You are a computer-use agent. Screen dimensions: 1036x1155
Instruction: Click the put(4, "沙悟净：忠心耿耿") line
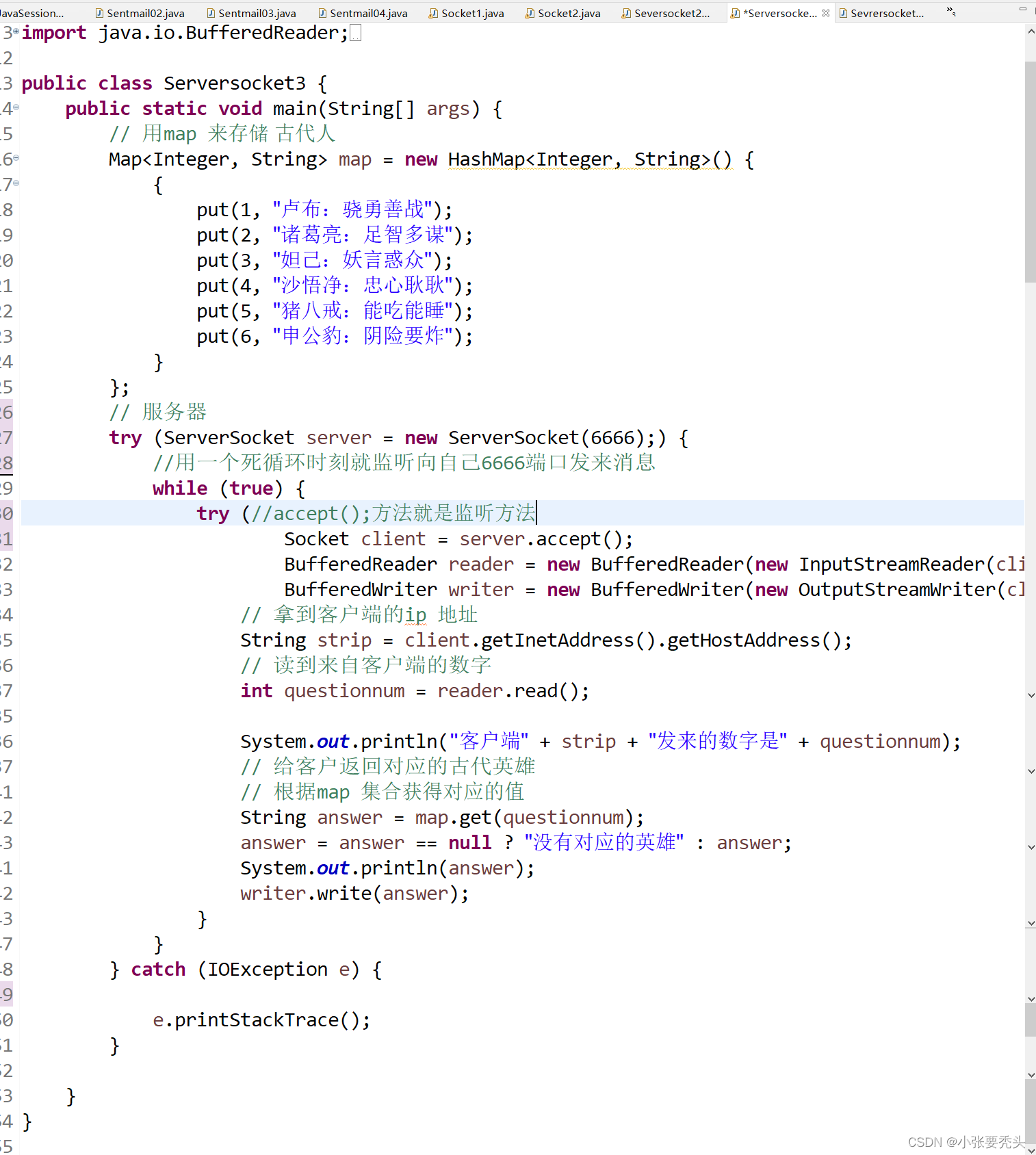335,286
